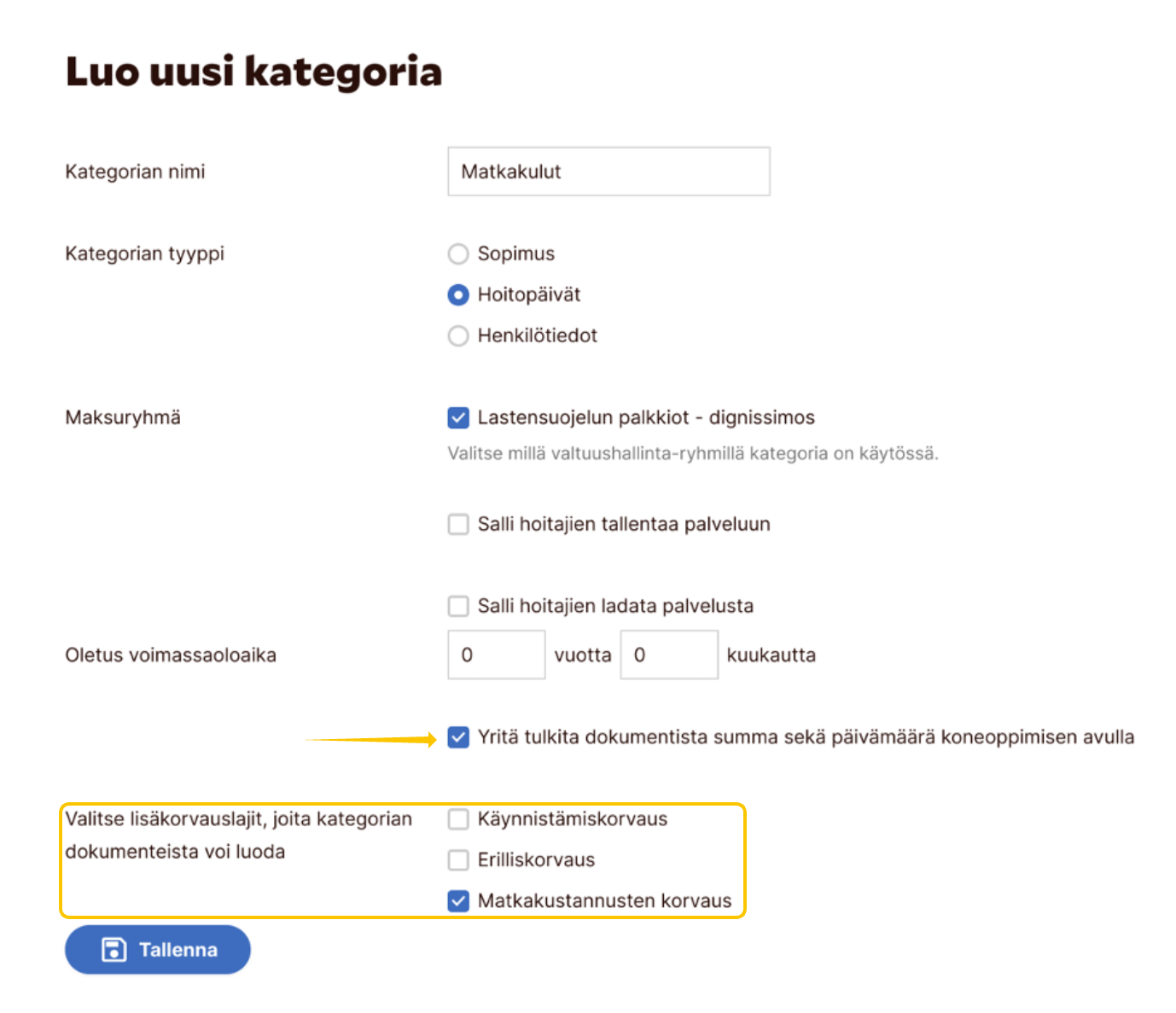Disable machine learning document interpretation checkbox
The height and width of the screenshot is (1013, 1176).
coord(458,737)
